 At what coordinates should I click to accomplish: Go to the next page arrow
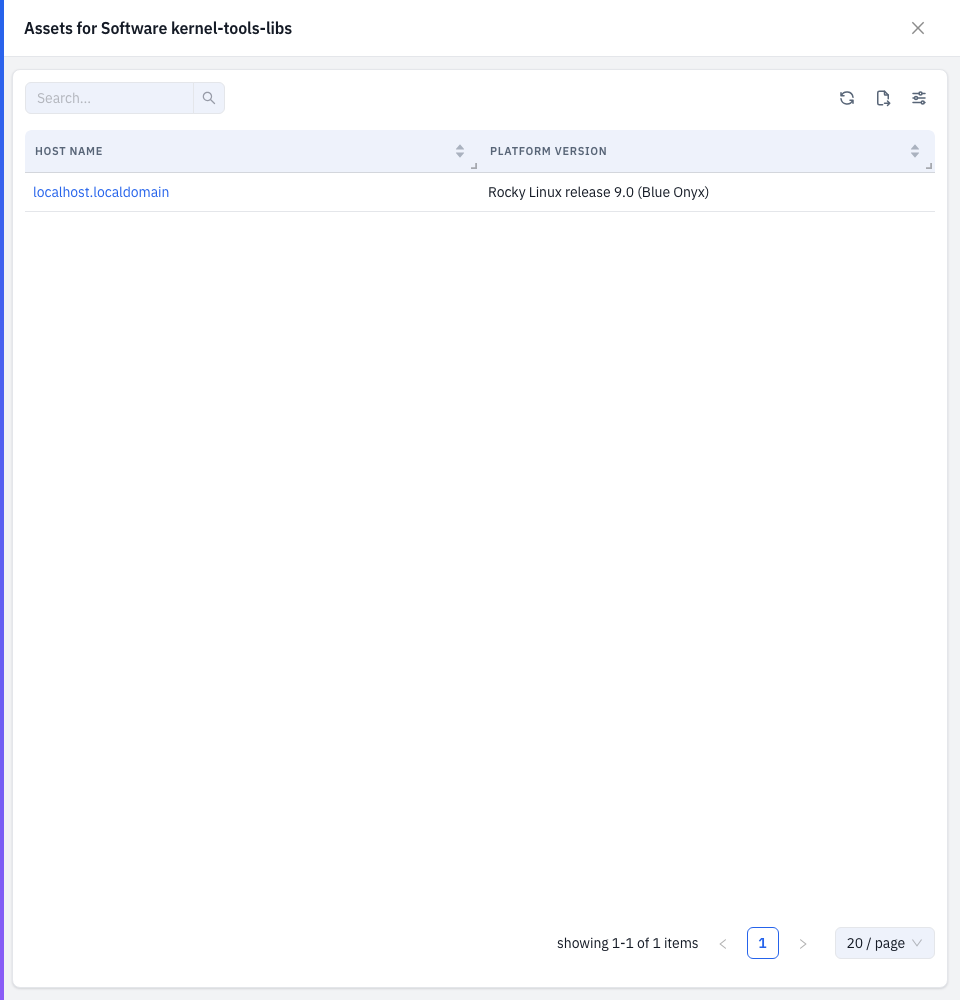[x=802, y=943]
